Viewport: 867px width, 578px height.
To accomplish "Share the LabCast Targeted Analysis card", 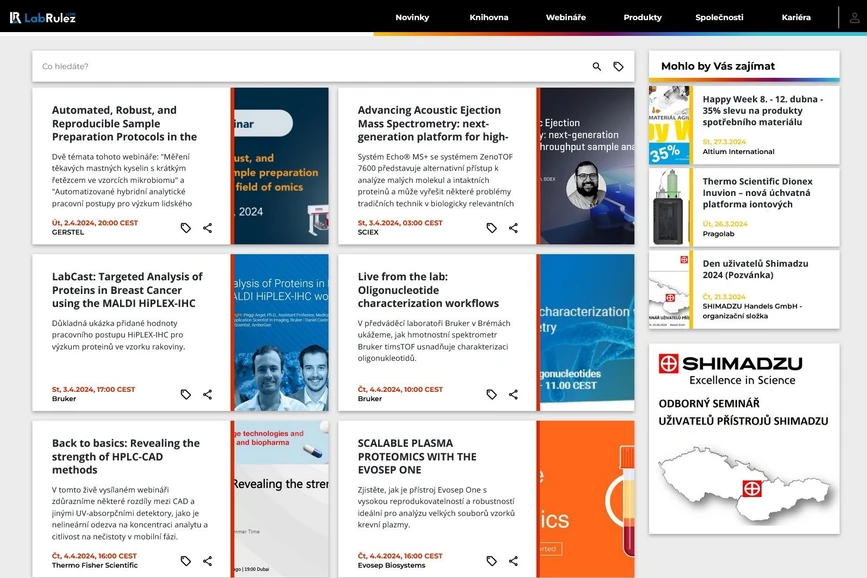I will pos(207,394).
